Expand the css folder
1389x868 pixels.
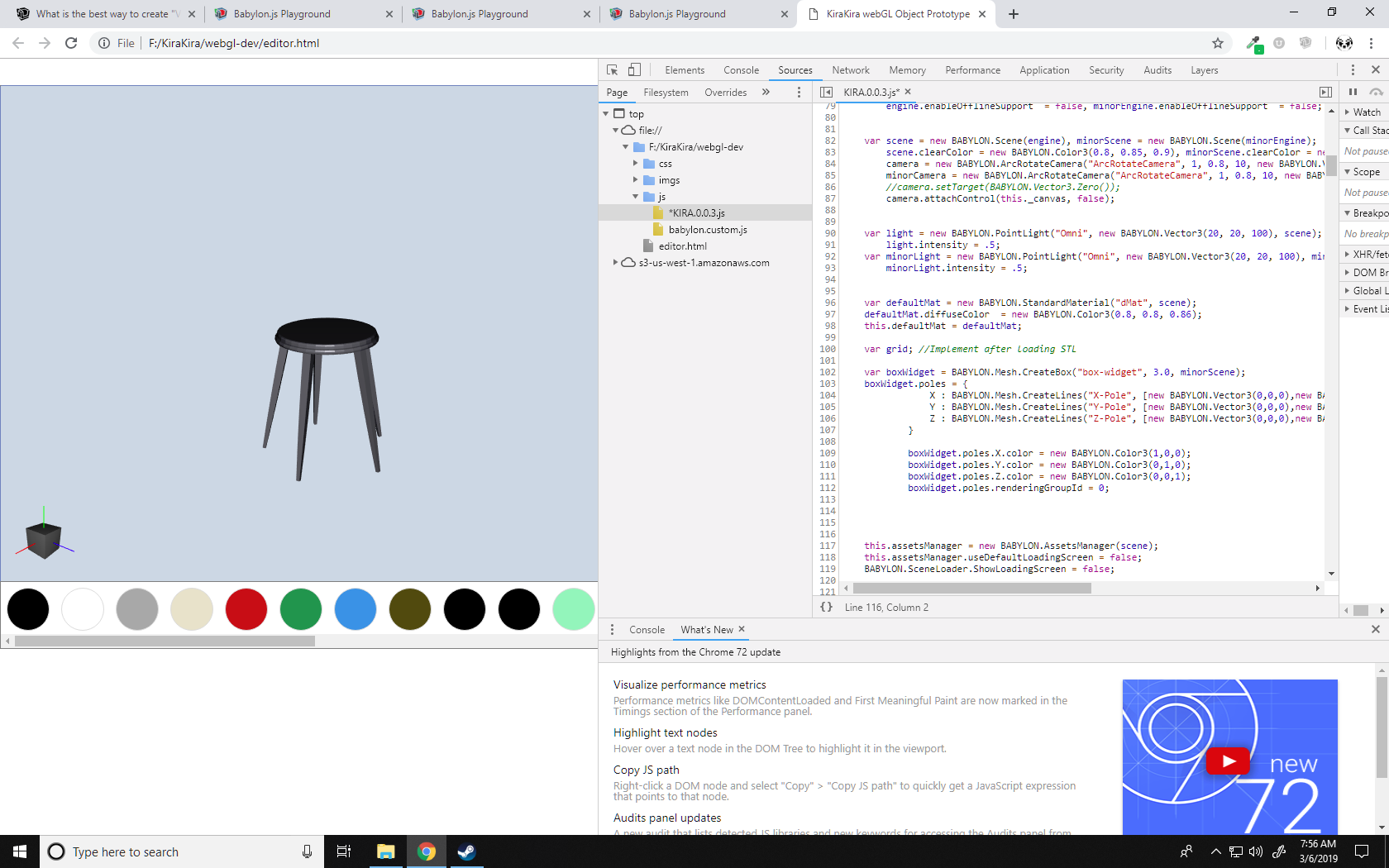(636, 164)
